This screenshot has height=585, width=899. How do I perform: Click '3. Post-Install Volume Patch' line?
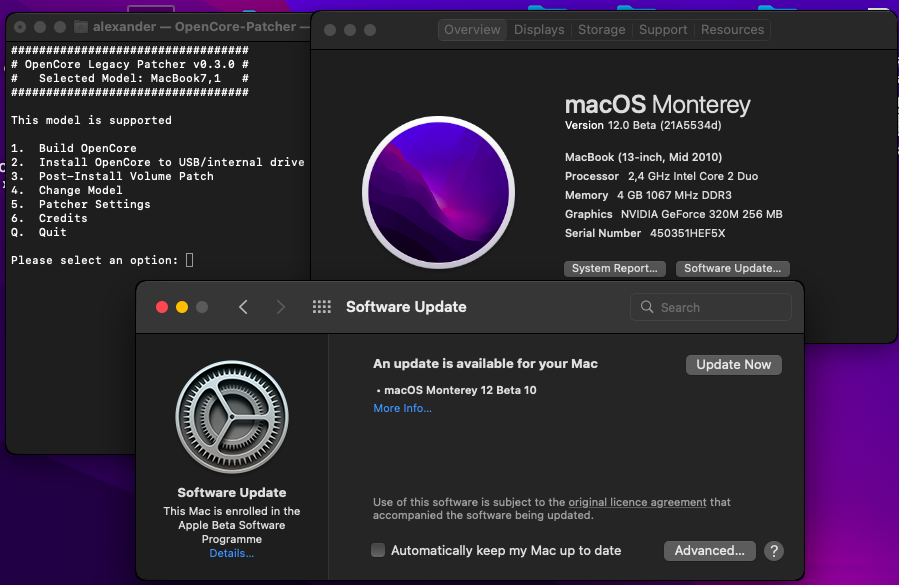click(112, 176)
